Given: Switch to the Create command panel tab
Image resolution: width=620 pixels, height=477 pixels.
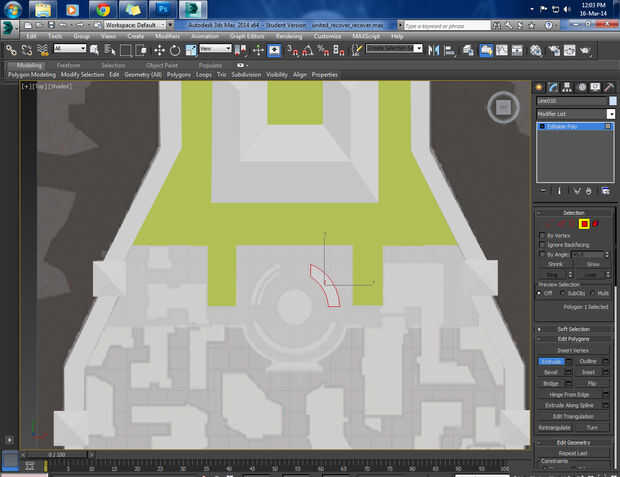Looking at the screenshot, I should tap(539, 87).
